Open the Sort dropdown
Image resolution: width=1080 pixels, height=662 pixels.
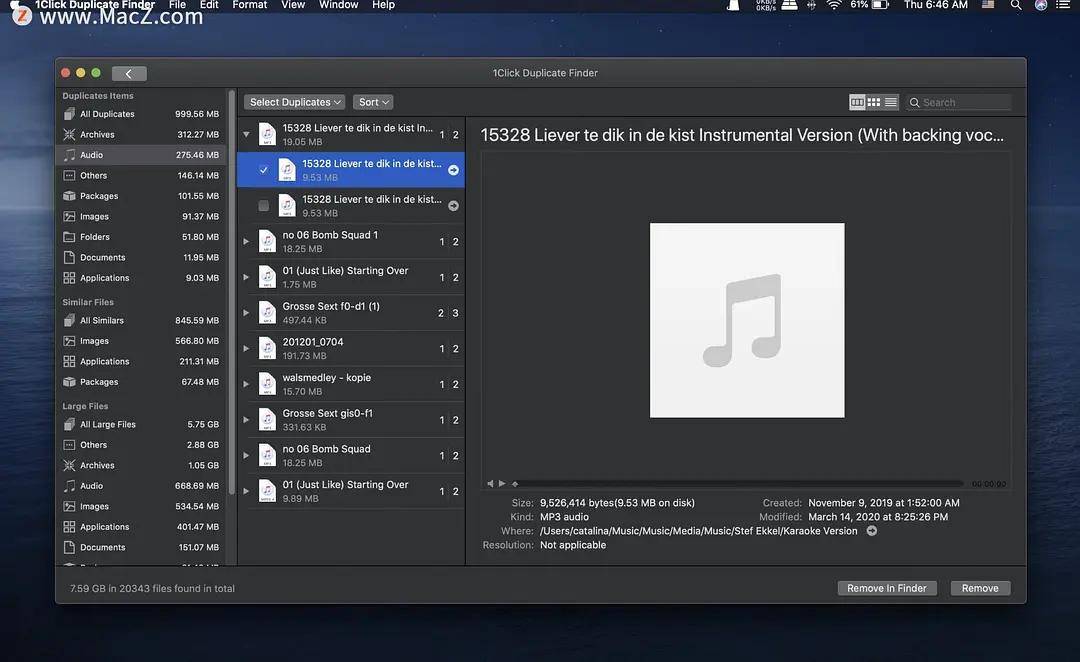372,102
